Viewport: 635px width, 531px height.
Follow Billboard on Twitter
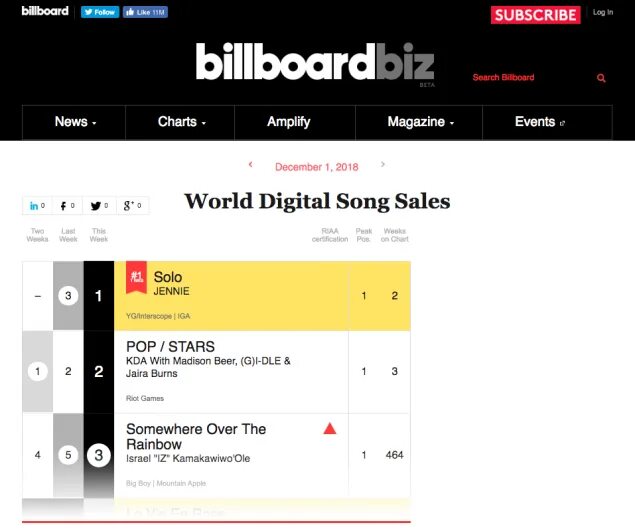coord(99,12)
